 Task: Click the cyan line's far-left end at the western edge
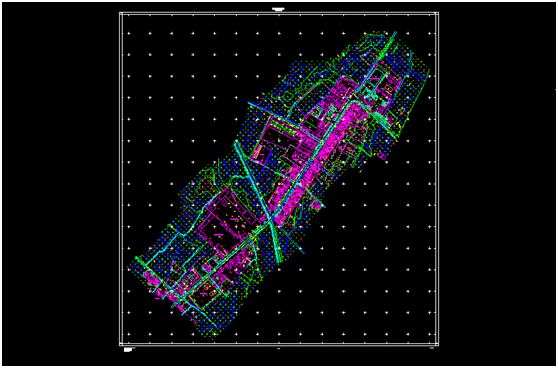[x=136, y=257]
